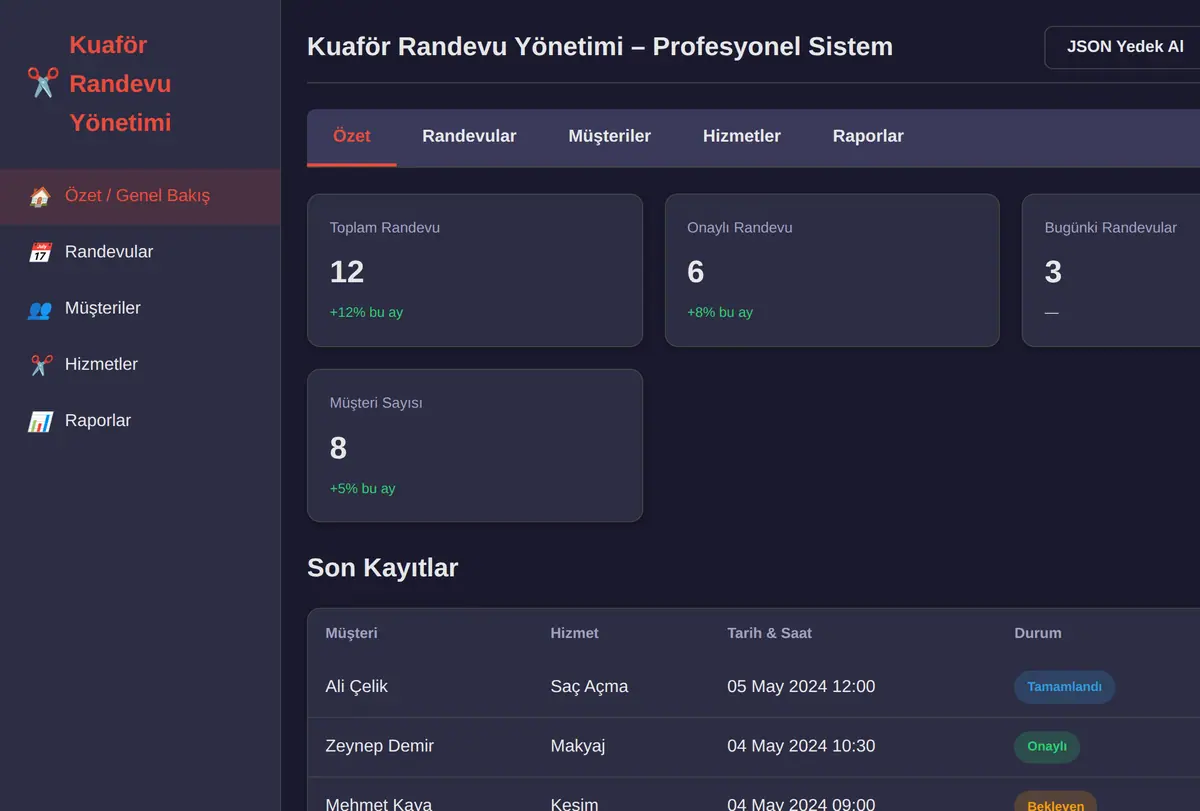Click the page title Kuaför Randevu Yönetimi – Profesyonel Sistem

pos(600,47)
